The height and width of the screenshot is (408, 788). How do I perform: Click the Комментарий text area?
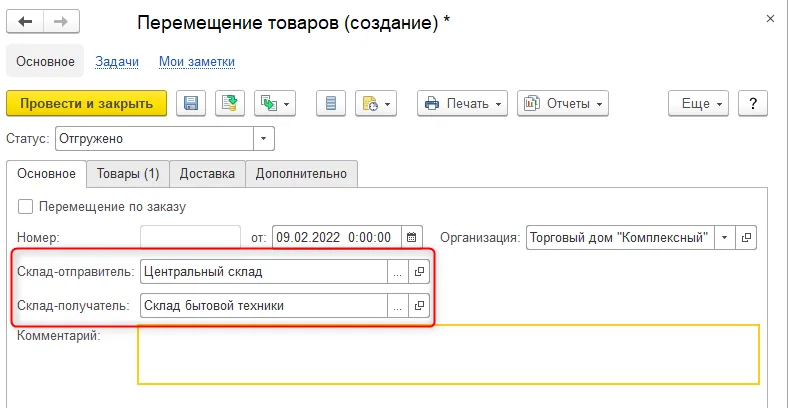click(448, 355)
